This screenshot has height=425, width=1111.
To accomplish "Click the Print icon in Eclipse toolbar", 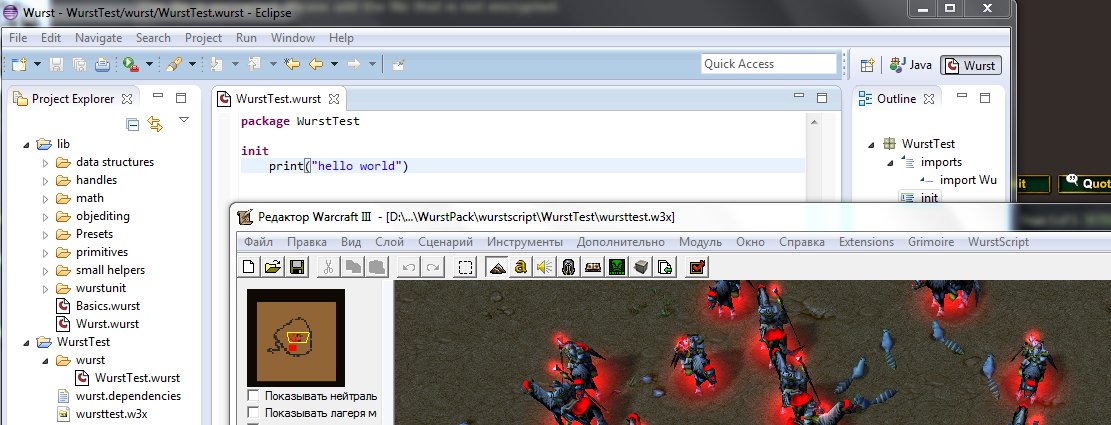I will pyautogui.click(x=102, y=64).
